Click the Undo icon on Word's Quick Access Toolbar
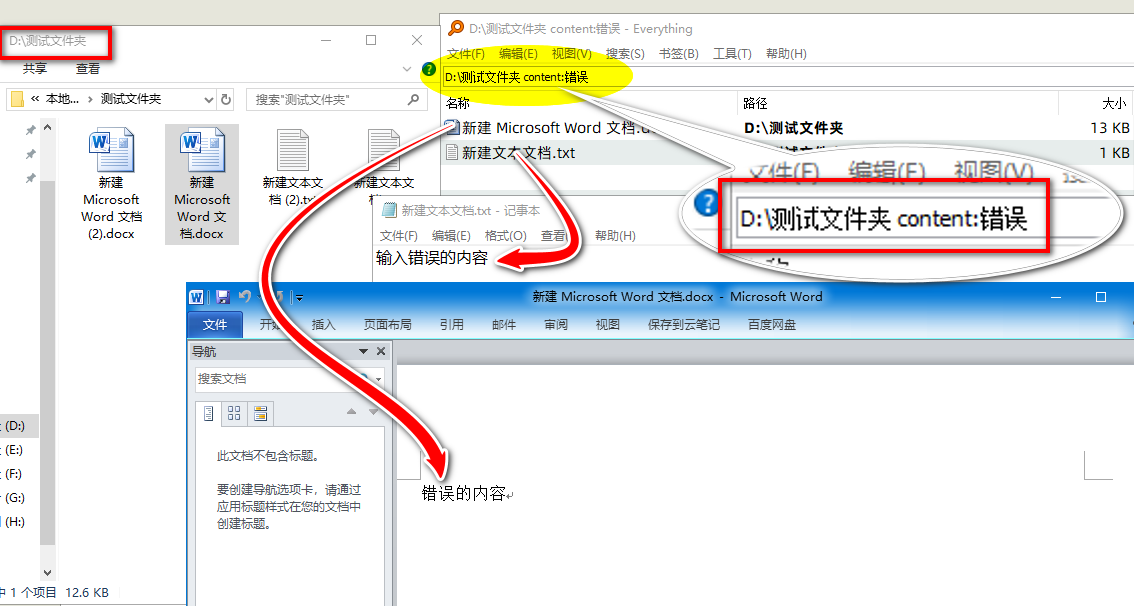The height and width of the screenshot is (606, 1134). [x=246, y=296]
